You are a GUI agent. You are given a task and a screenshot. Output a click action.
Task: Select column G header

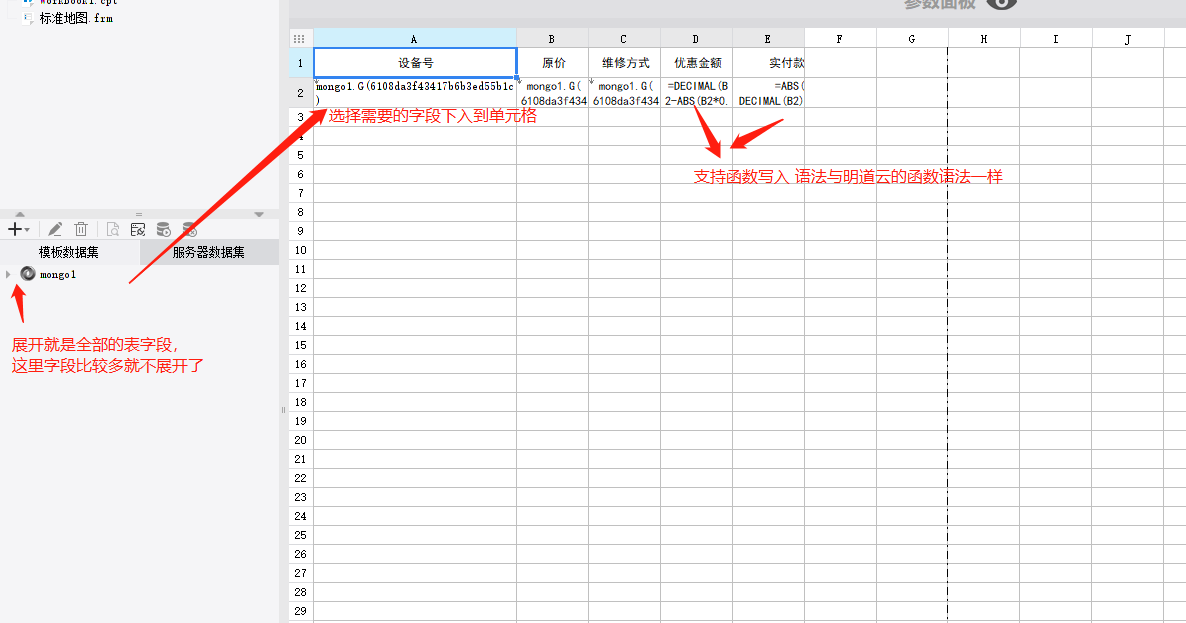[x=912, y=39]
